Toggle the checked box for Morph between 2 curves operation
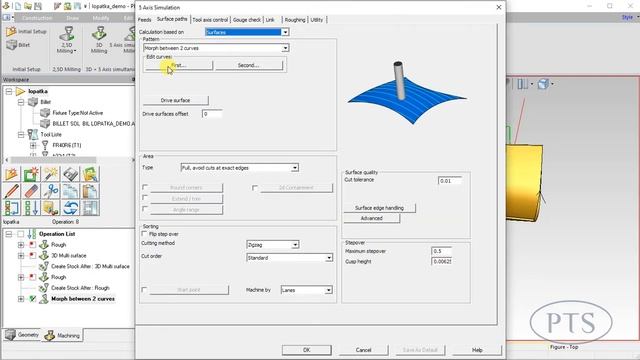Screen dimensions: 640x360 tap(32, 299)
